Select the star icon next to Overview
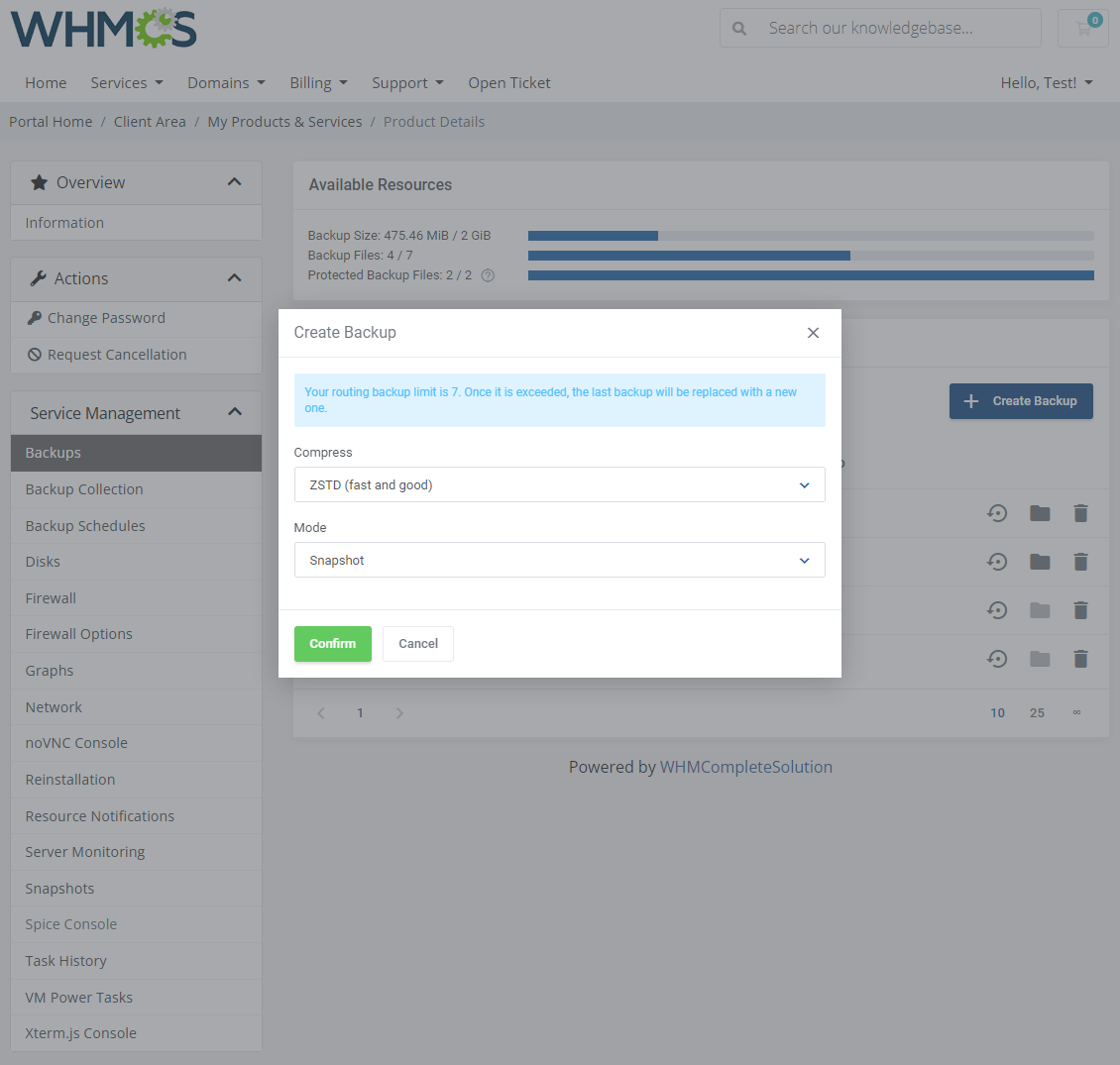The width and height of the screenshot is (1120, 1065). click(x=39, y=182)
